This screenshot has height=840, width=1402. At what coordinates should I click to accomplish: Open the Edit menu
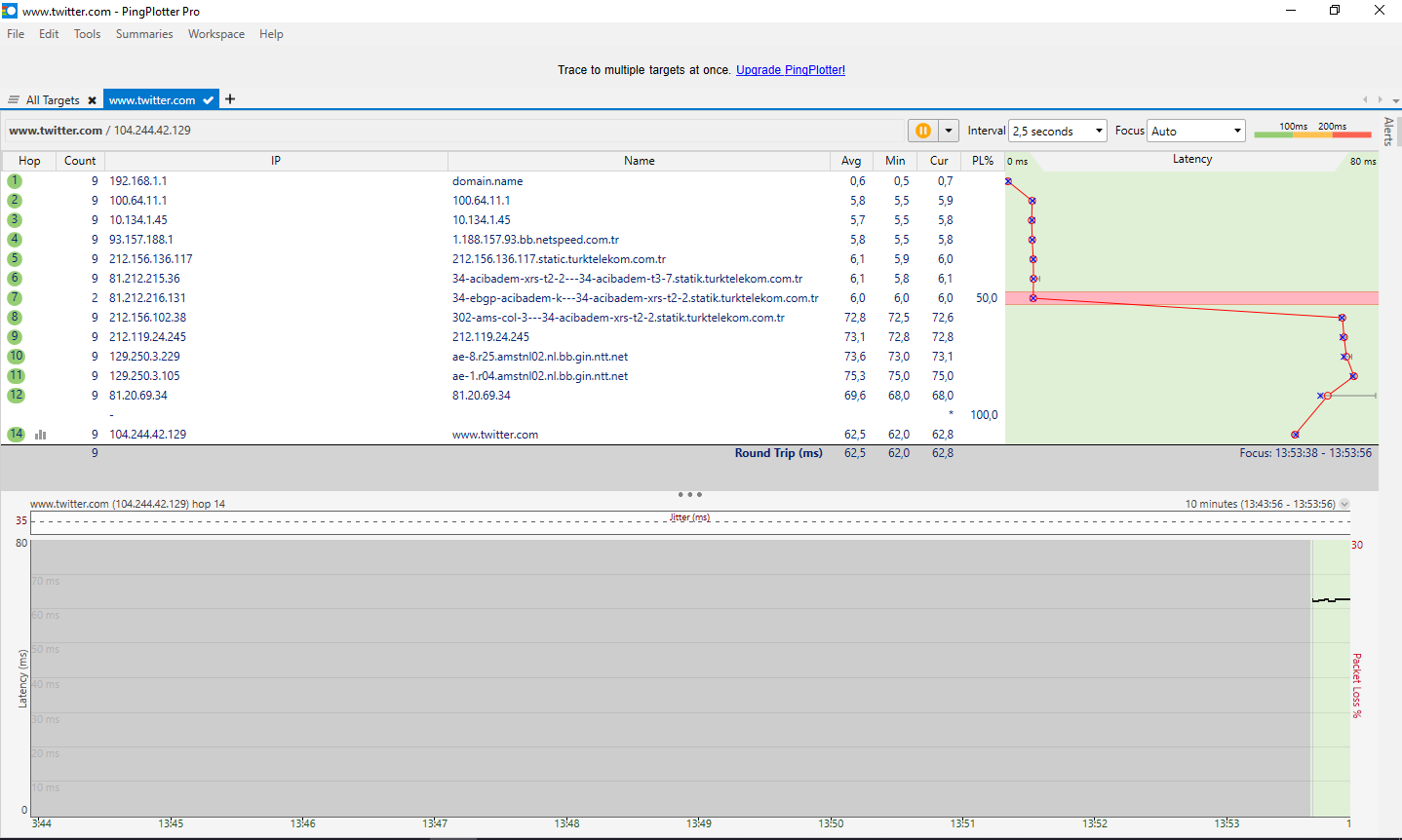click(x=49, y=34)
